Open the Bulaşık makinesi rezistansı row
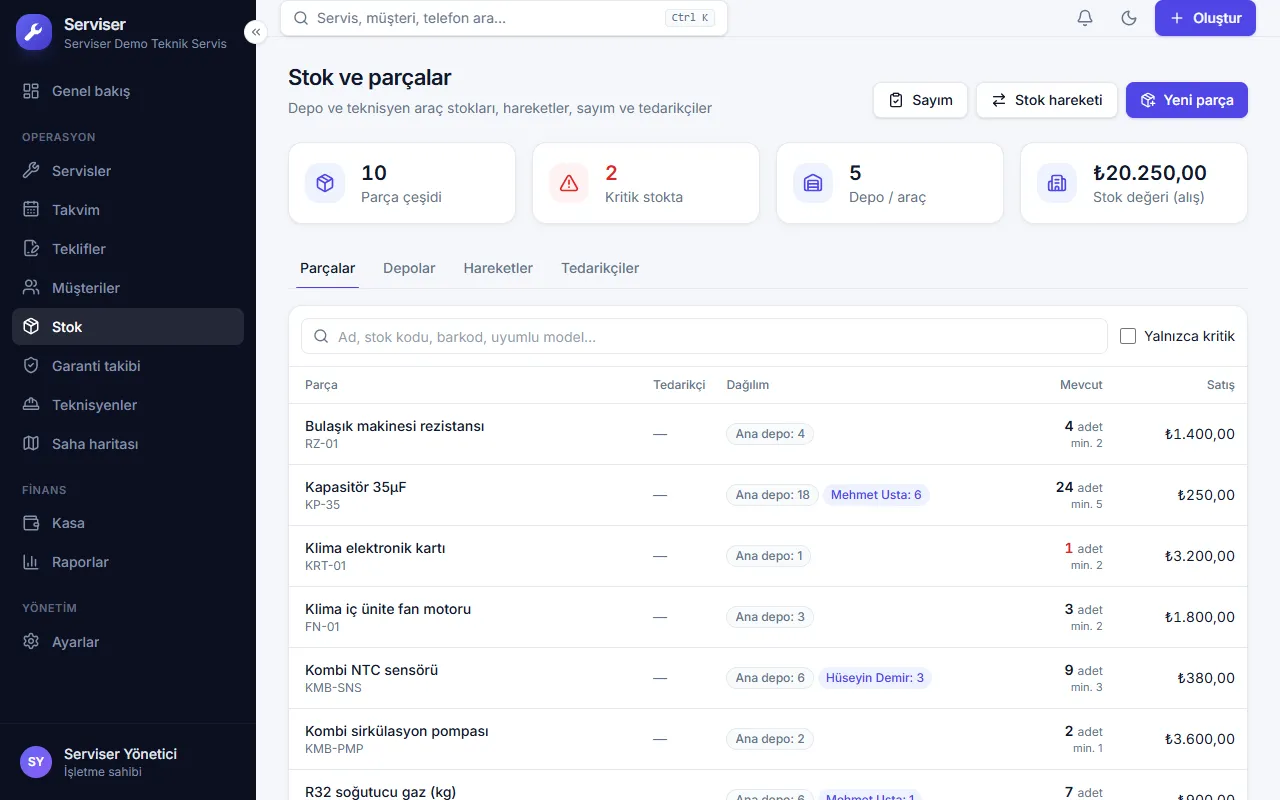 click(x=768, y=434)
